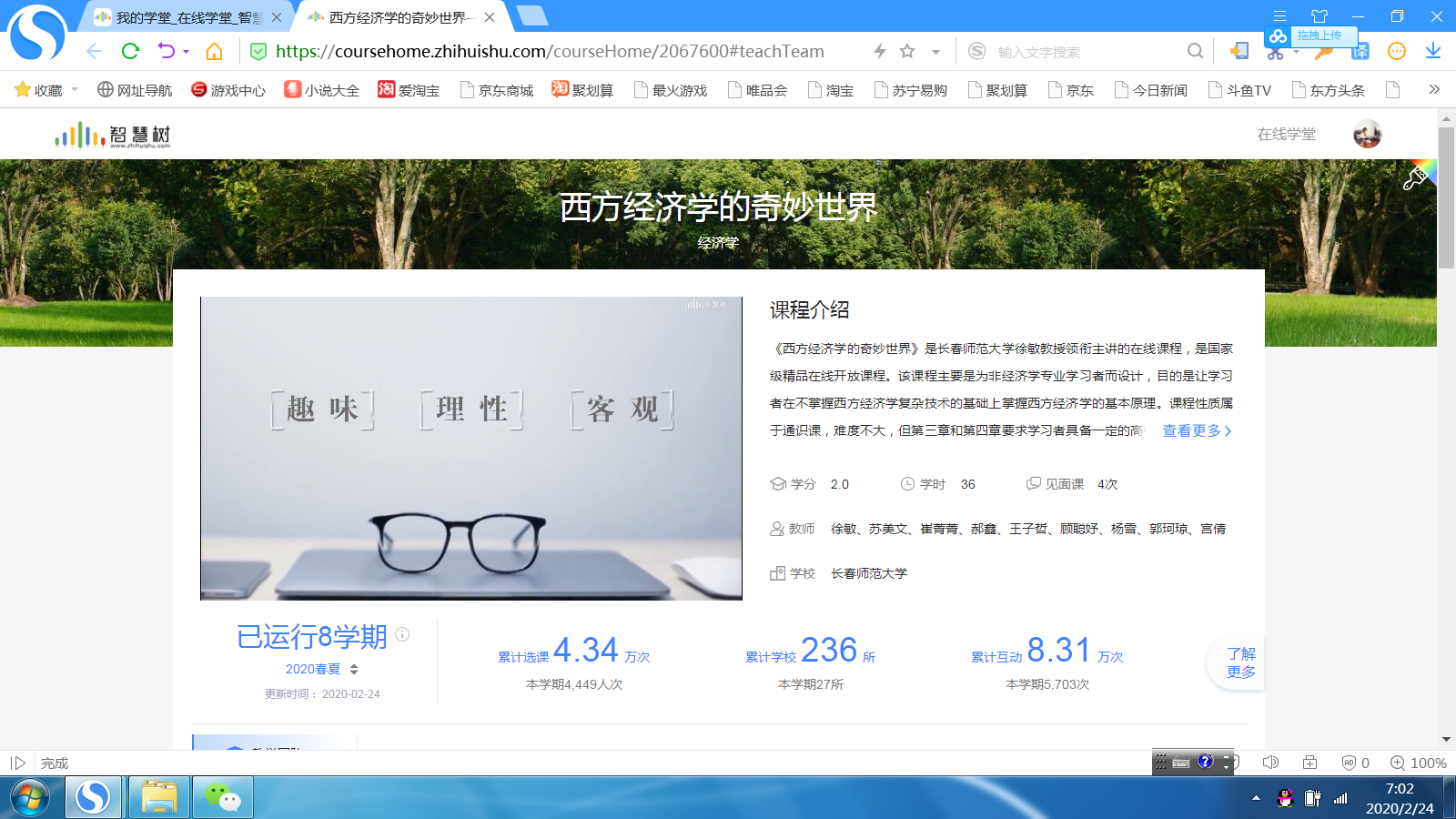Image resolution: width=1456 pixels, height=819 pixels.
Task: Open the 2020春夏 semester selector
Action: (321, 669)
